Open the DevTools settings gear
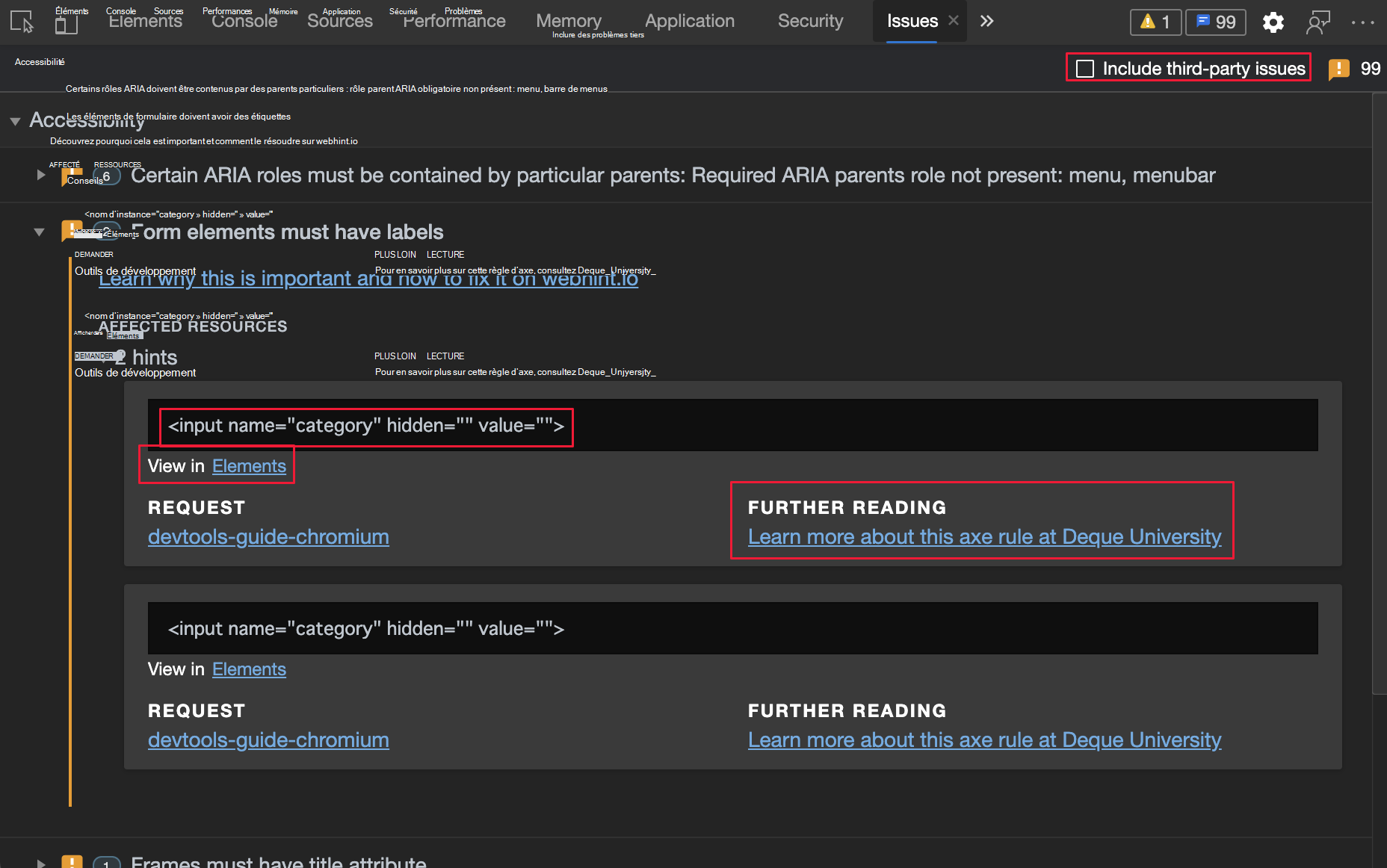The image size is (1387, 868). coord(1273,22)
